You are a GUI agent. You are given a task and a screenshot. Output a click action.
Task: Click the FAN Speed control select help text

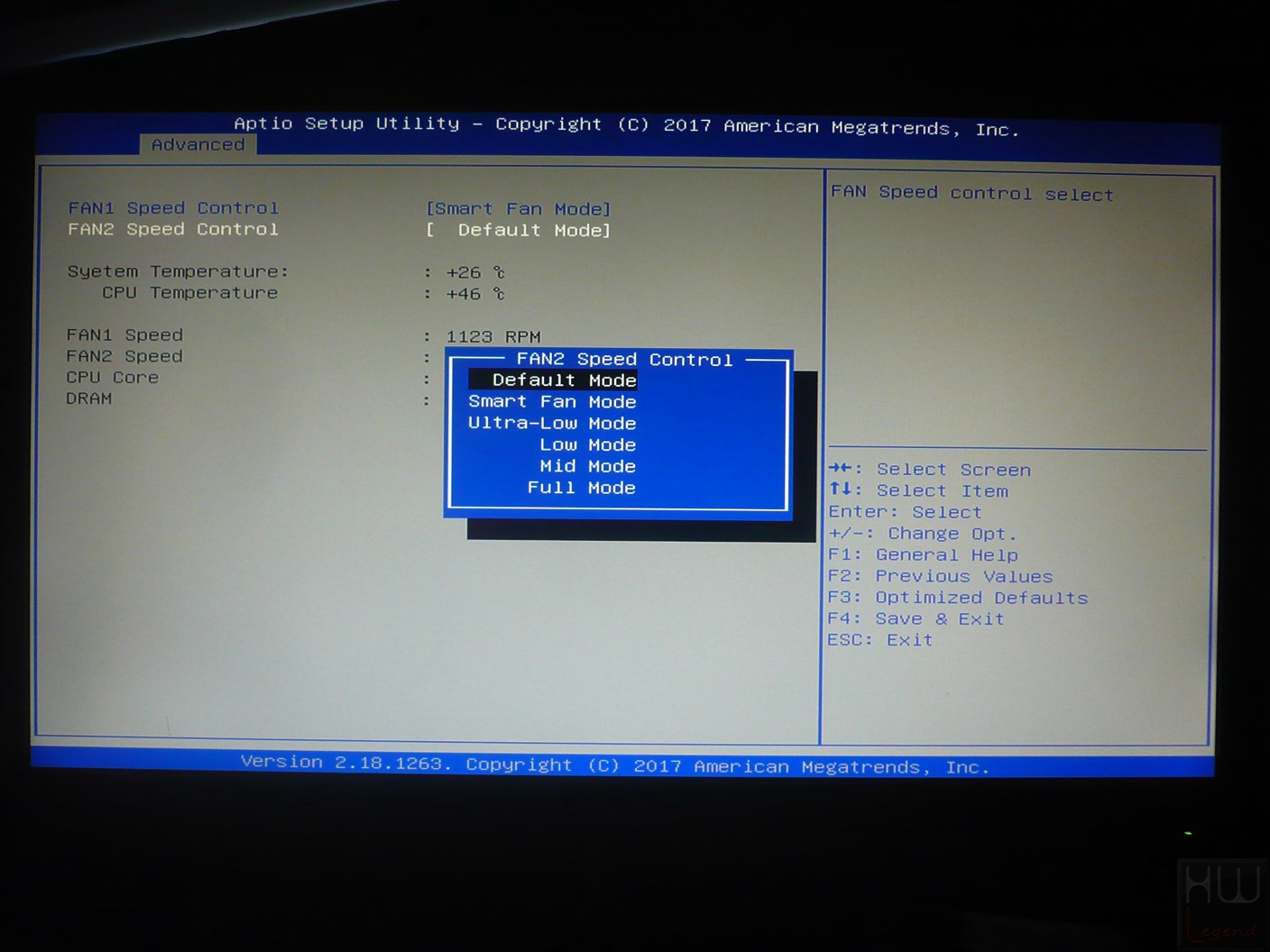(972, 193)
